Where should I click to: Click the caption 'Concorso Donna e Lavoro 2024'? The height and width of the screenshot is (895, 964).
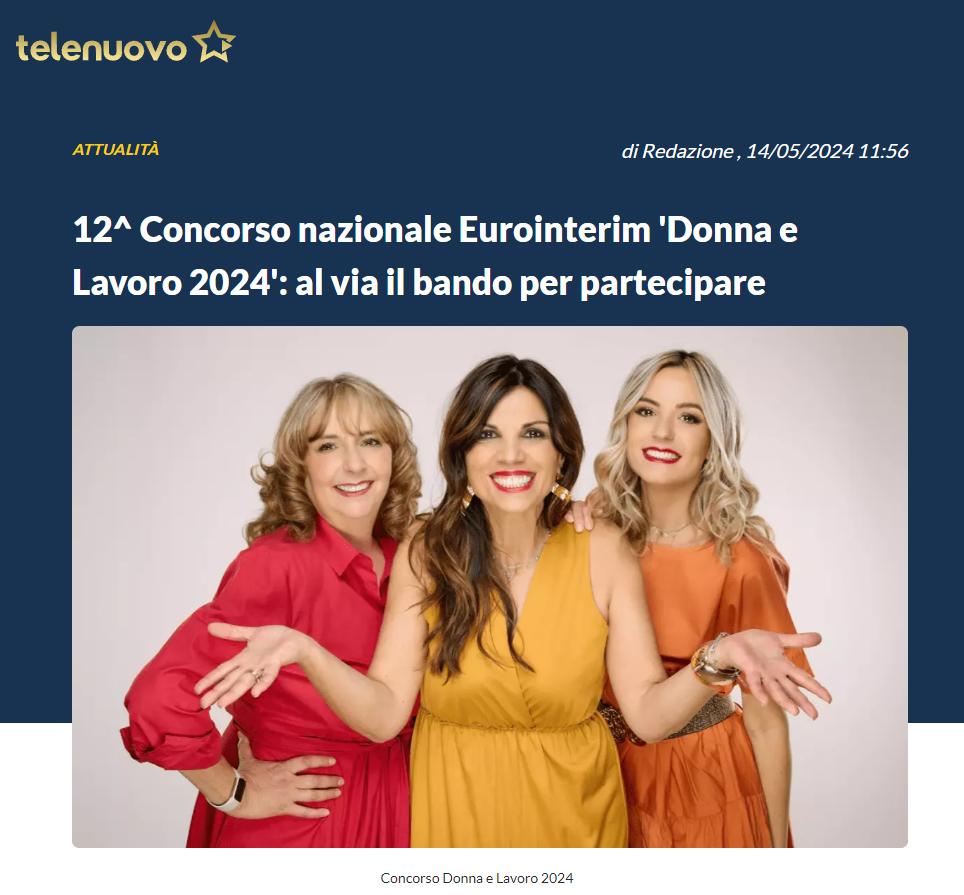pos(476,878)
